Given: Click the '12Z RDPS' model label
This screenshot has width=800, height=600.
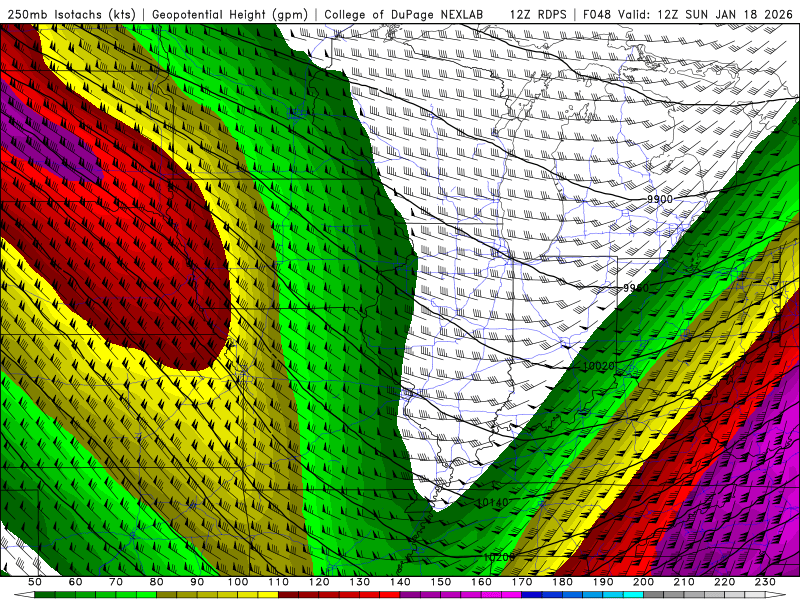Looking at the screenshot, I should (x=538, y=14).
